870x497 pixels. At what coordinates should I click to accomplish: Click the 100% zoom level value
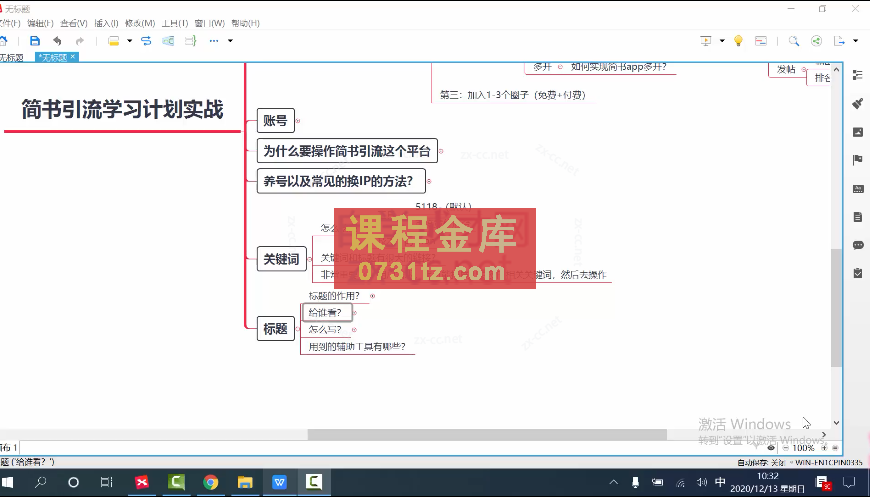pos(803,448)
